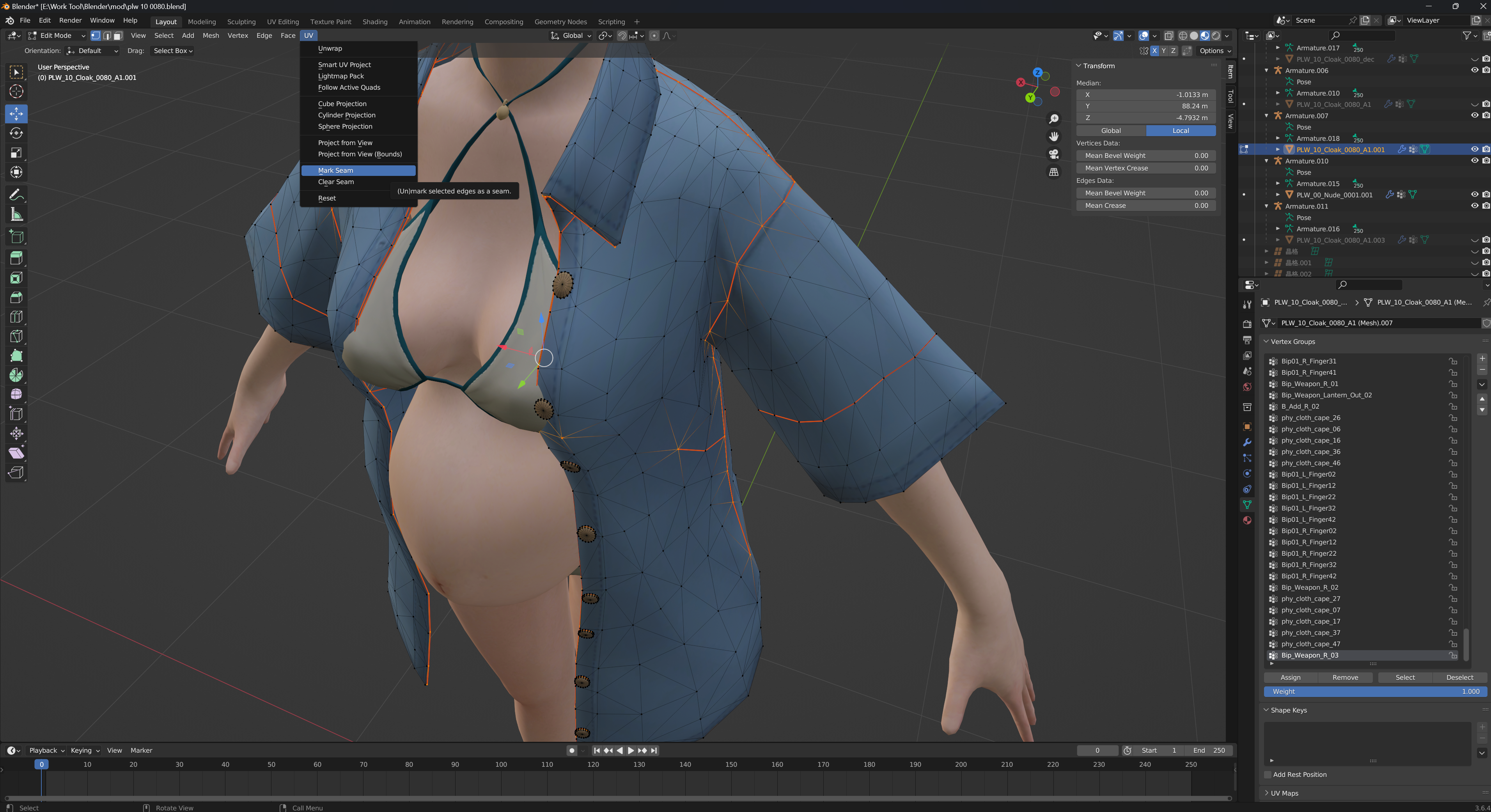Select the Knife tool
The image size is (1491, 812).
[16, 336]
